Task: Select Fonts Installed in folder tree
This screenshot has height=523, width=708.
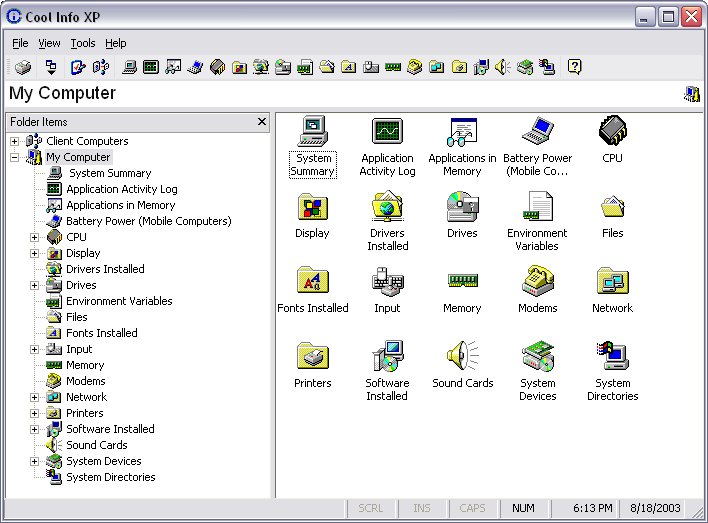Action: [102, 333]
